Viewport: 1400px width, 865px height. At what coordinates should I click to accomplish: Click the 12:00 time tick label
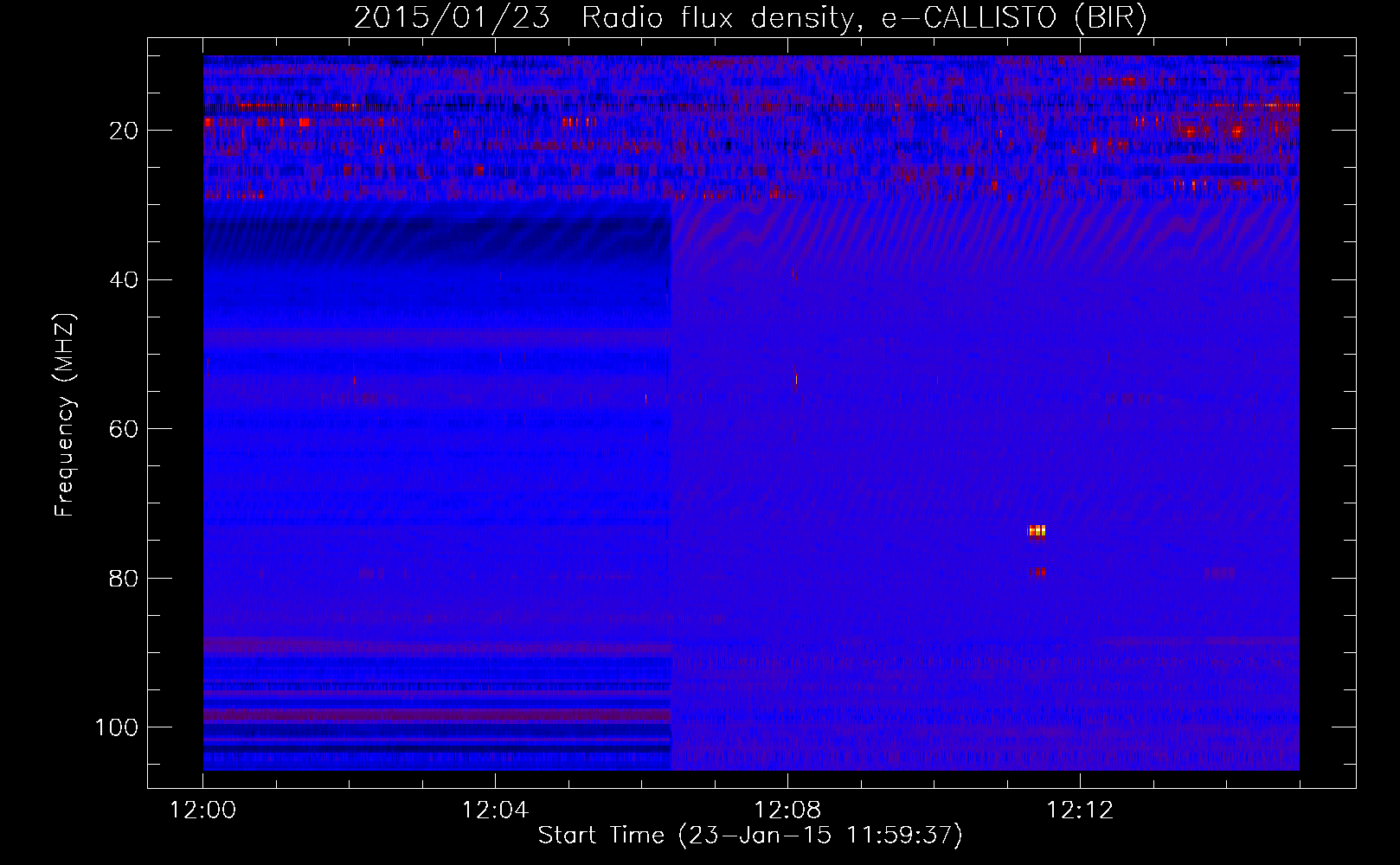(x=202, y=811)
